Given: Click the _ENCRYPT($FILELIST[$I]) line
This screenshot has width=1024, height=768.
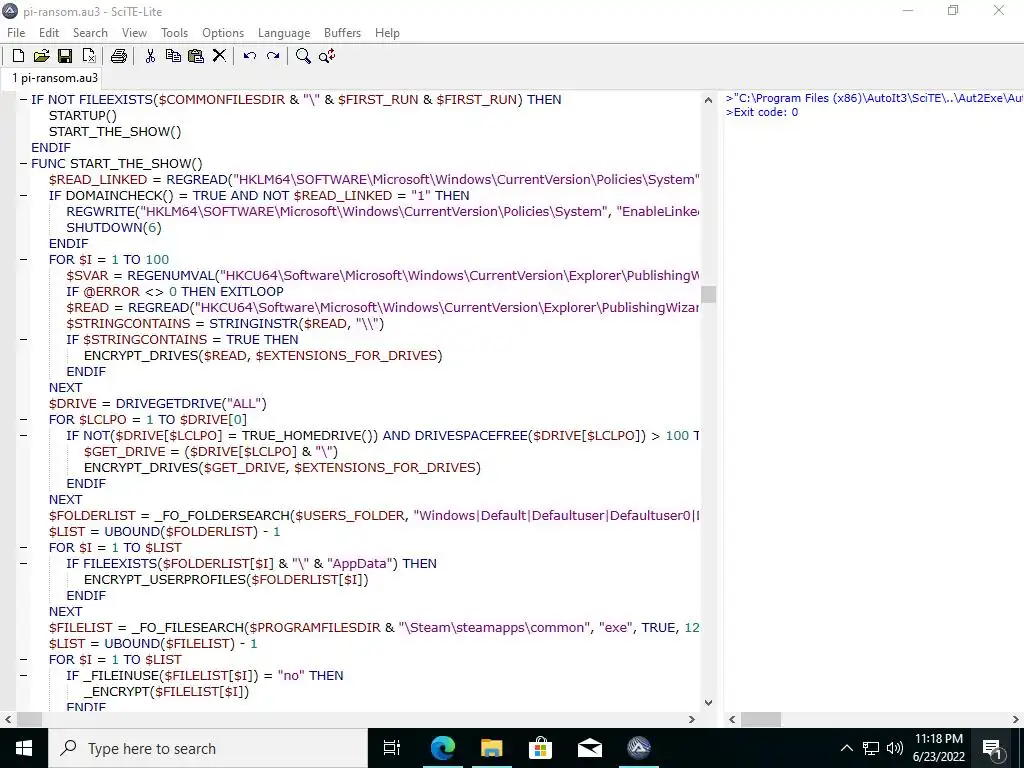Looking at the screenshot, I should (x=167, y=692).
